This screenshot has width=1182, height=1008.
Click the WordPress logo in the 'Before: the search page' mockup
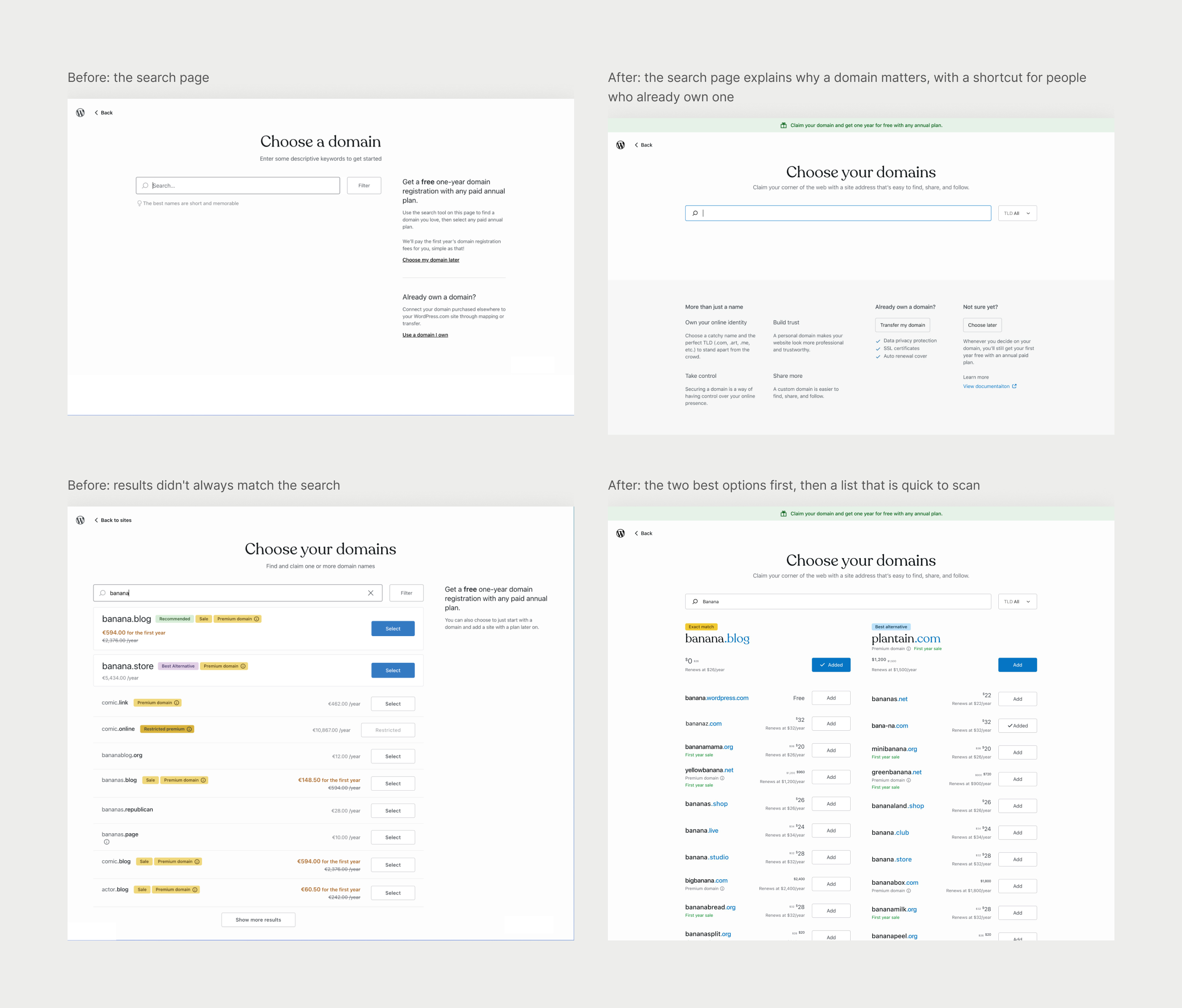pyautogui.click(x=81, y=113)
